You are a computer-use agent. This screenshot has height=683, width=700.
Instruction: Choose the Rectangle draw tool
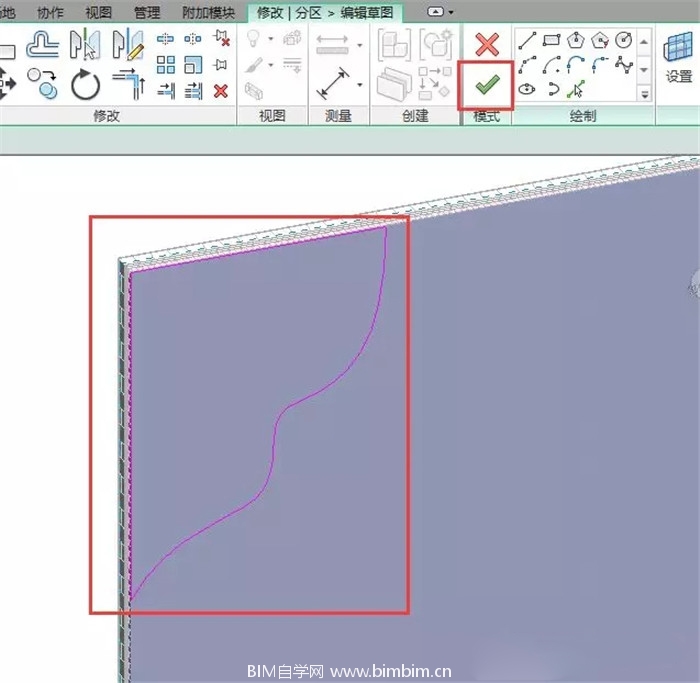coord(551,40)
